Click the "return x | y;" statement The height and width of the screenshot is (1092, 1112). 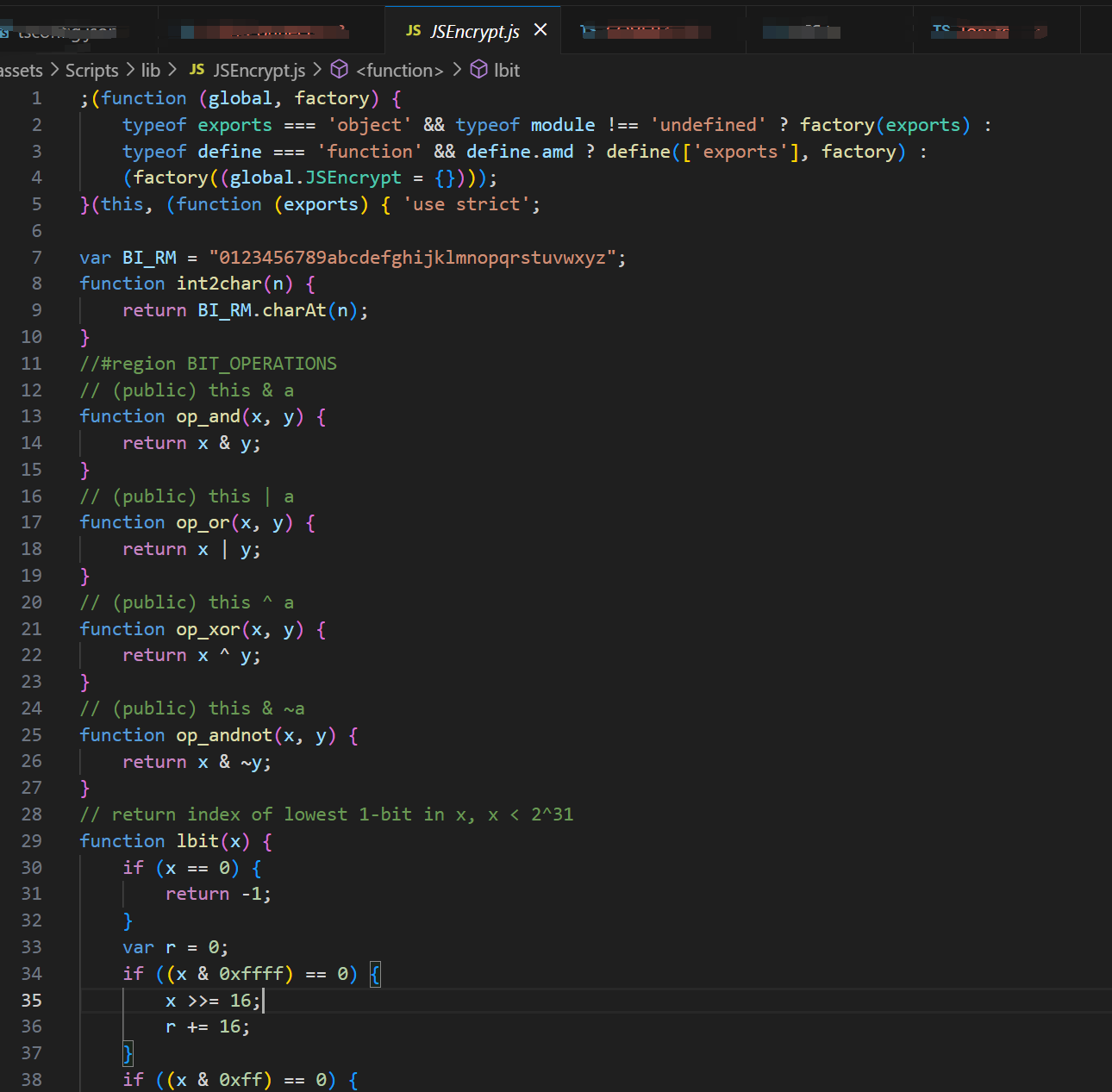[x=192, y=550]
